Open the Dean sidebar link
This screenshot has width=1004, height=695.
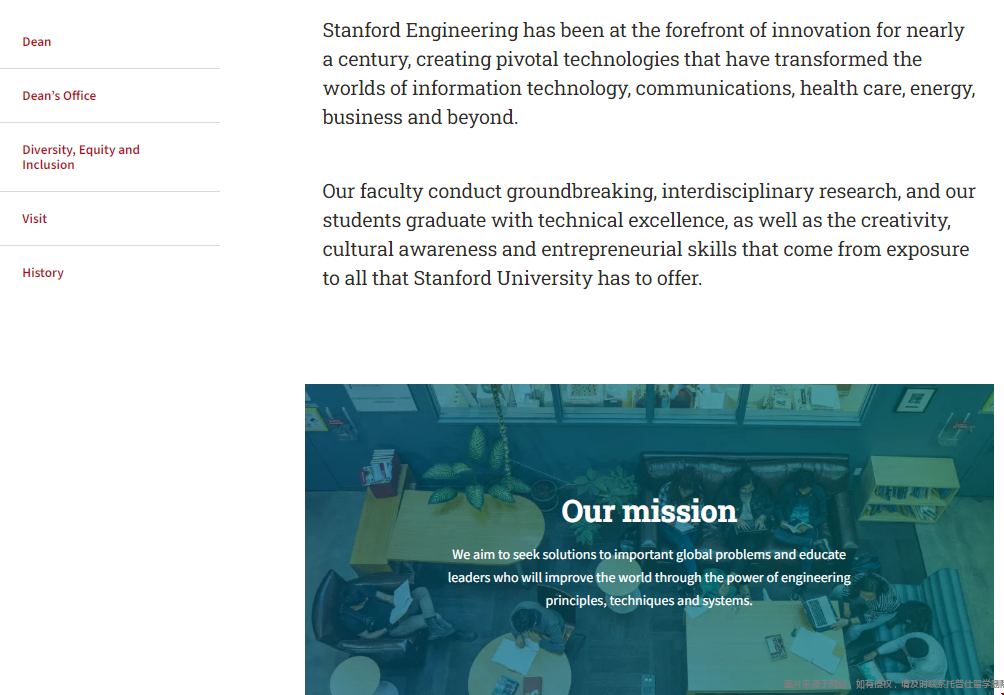(x=36, y=42)
